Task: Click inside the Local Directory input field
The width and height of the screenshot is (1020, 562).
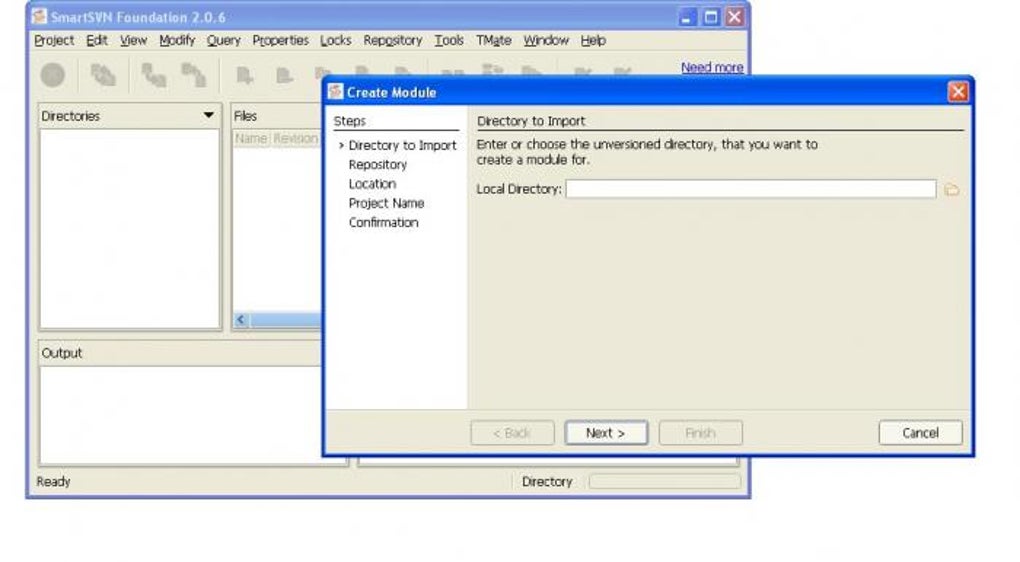Action: coord(751,189)
